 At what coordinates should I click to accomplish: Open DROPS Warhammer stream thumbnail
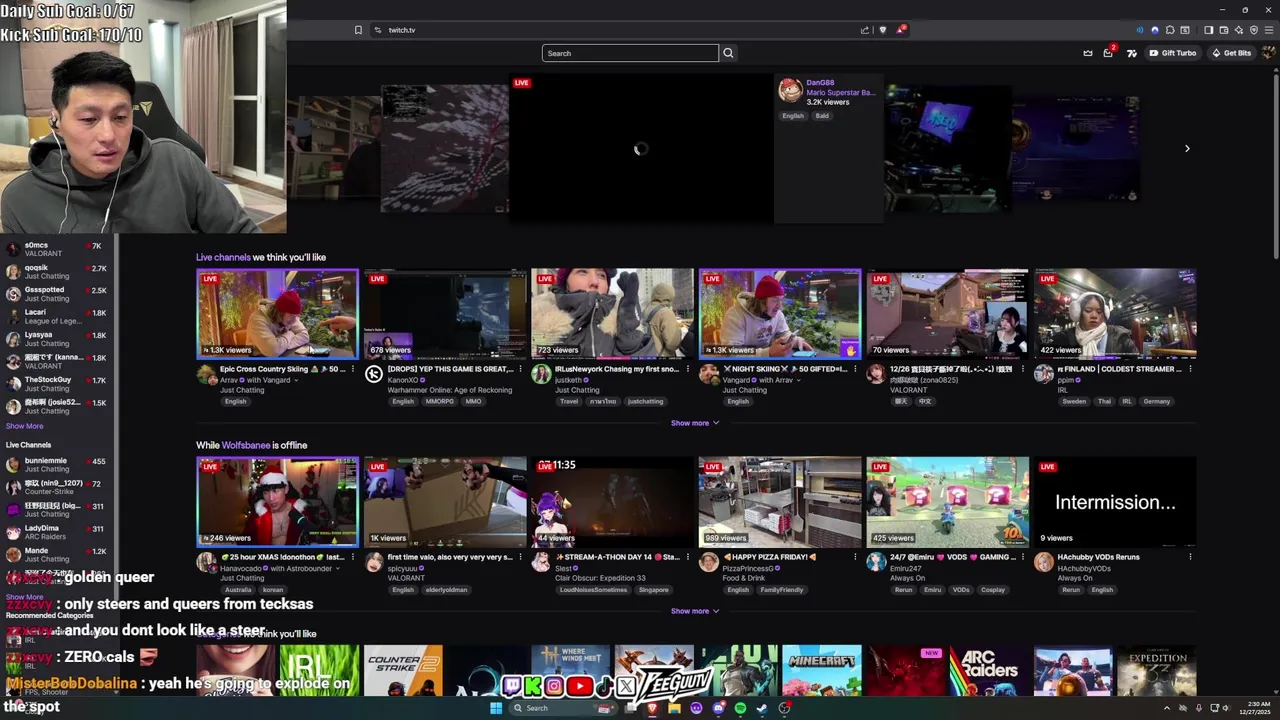tap(445, 313)
